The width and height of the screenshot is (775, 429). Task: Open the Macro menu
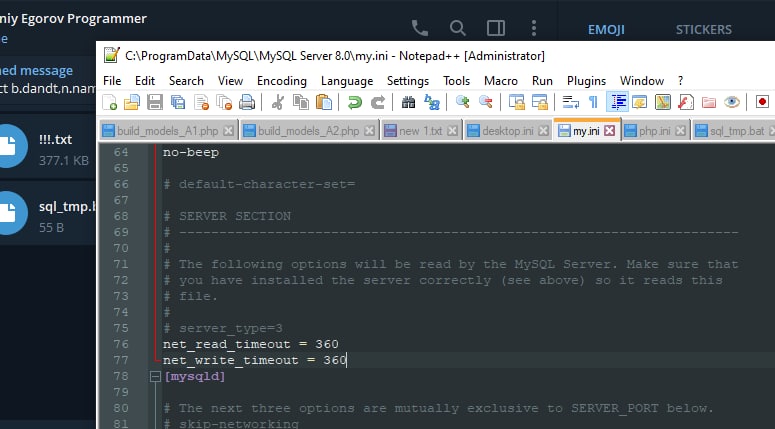coord(501,81)
